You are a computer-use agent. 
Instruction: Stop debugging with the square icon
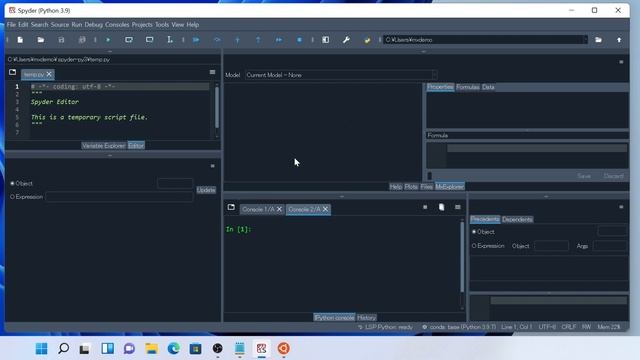[299, 40]
